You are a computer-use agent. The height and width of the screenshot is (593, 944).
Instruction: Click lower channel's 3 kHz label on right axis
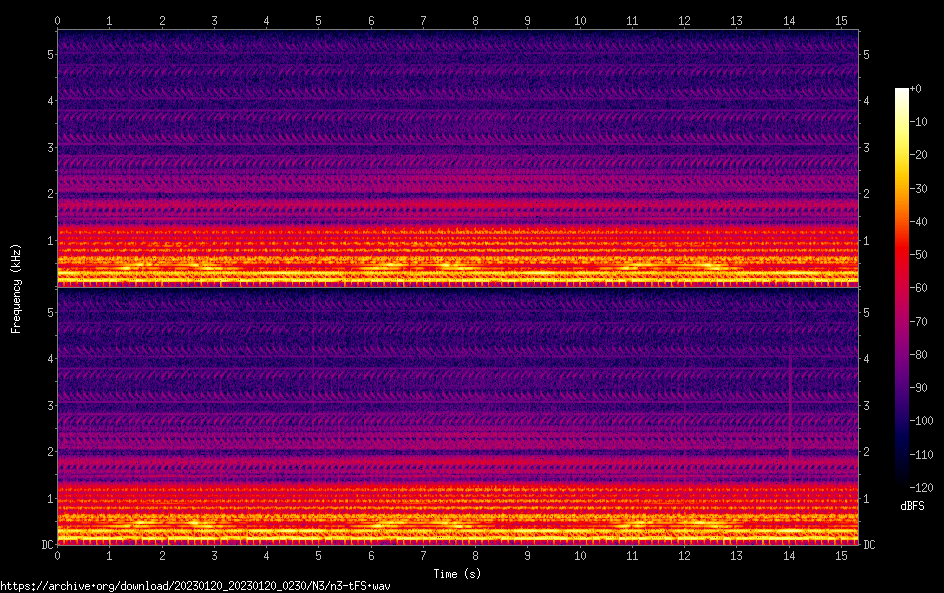click(x=866, y=405)
